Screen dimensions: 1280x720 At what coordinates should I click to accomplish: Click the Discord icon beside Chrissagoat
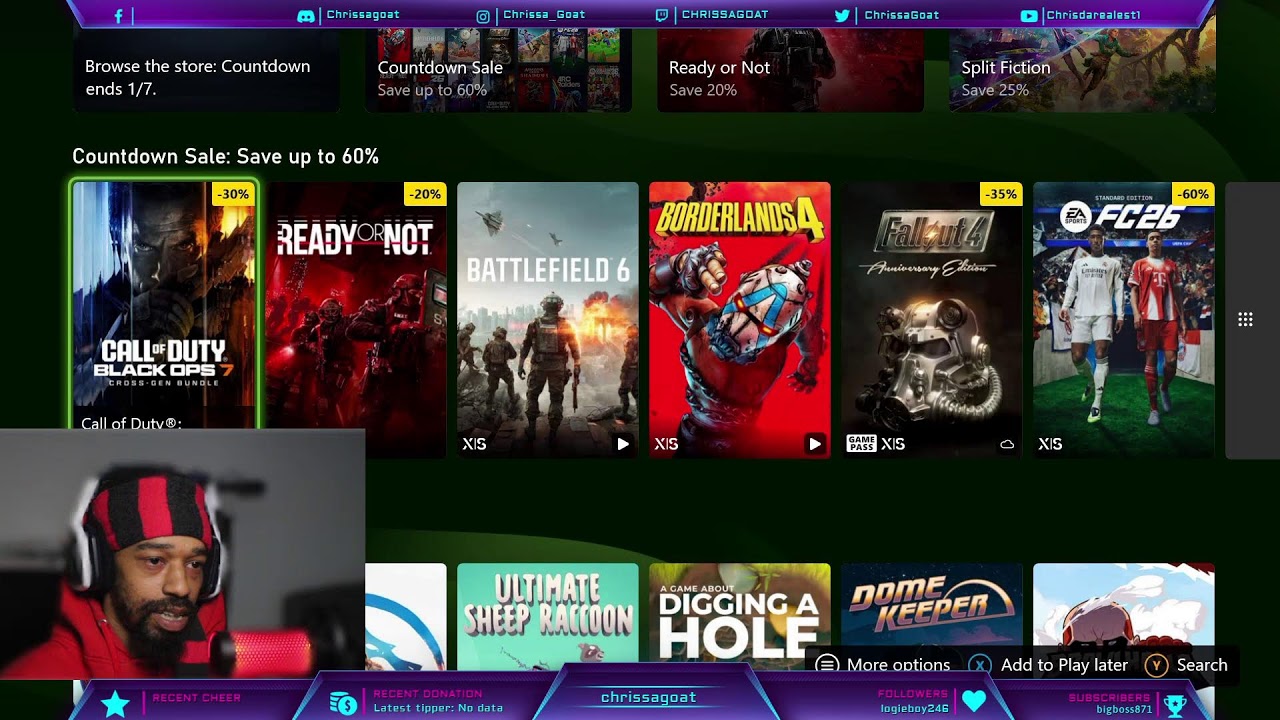click(x=306, y=15)
